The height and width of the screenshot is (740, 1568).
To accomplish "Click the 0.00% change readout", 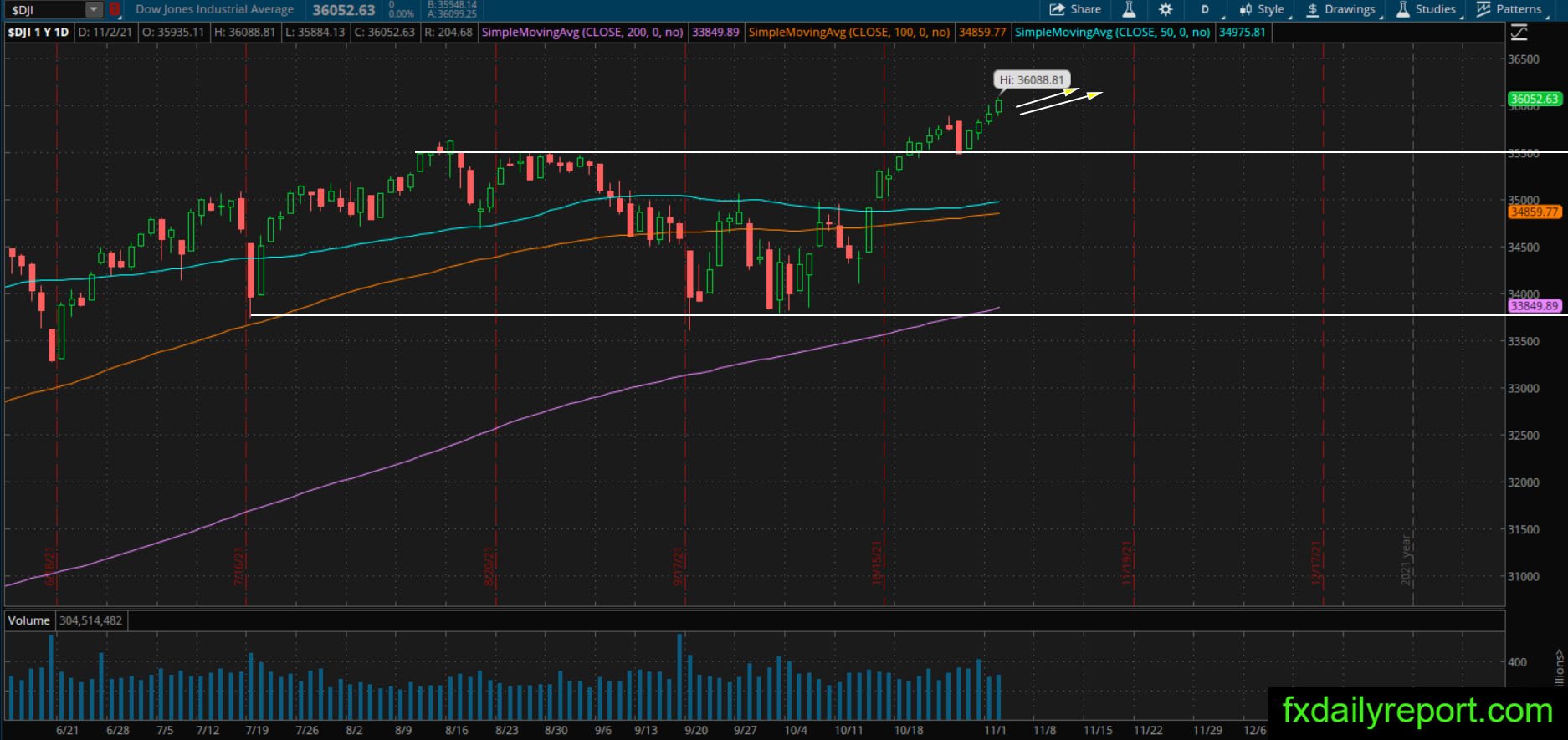I will (x=402, y=14).
